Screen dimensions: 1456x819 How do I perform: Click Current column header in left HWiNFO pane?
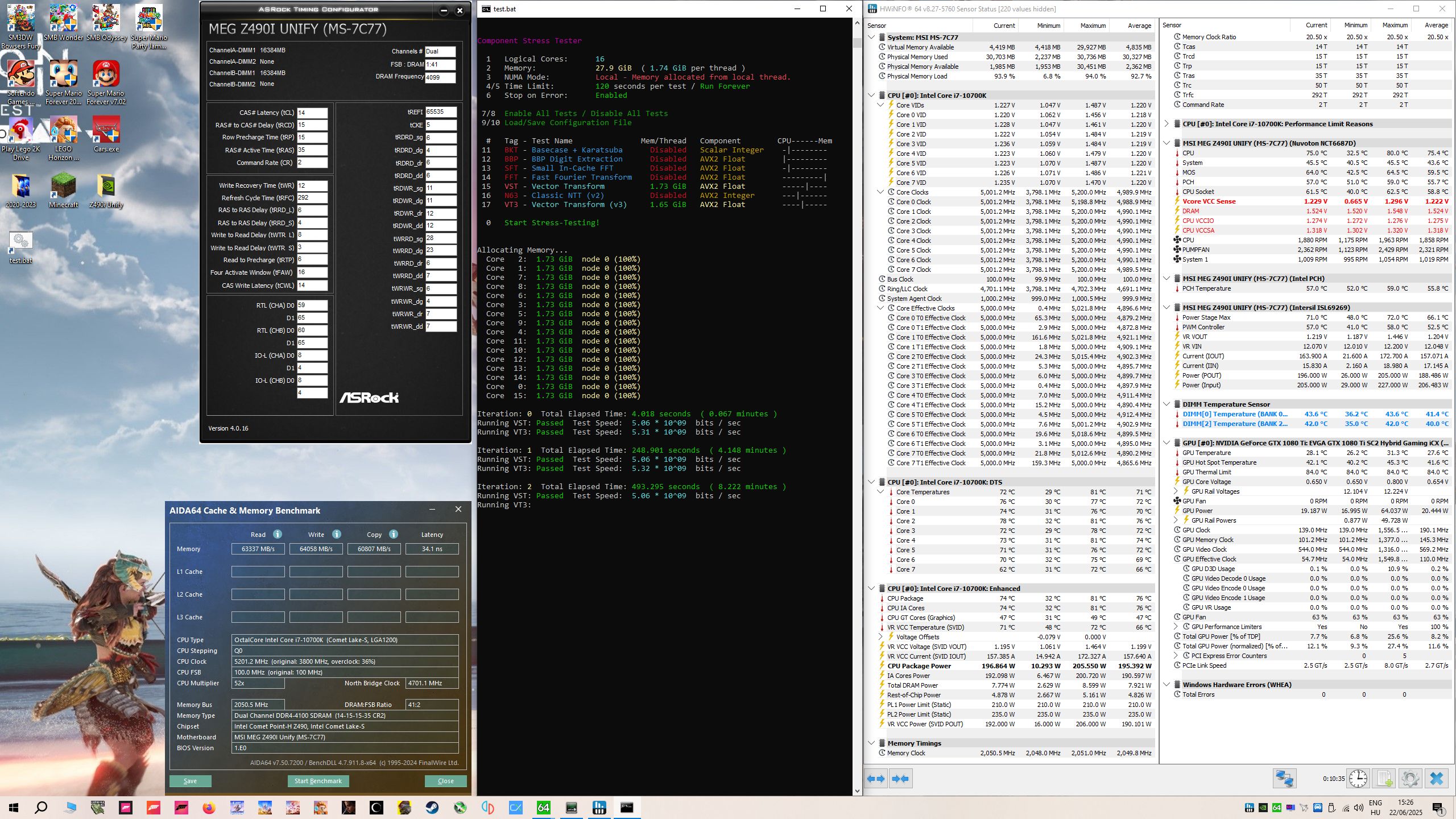[x=1004, y=26]
